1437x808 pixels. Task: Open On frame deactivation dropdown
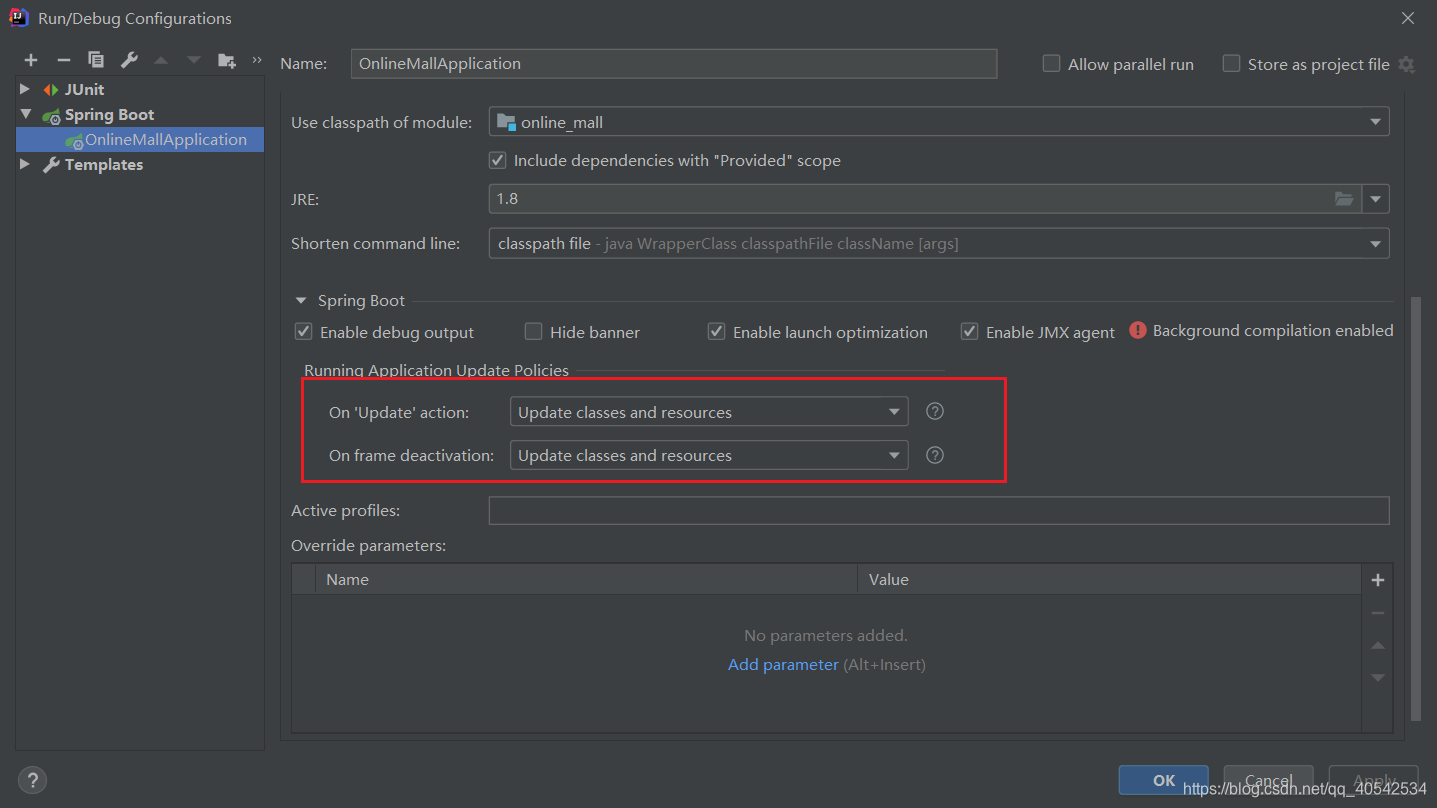[709, 455]
